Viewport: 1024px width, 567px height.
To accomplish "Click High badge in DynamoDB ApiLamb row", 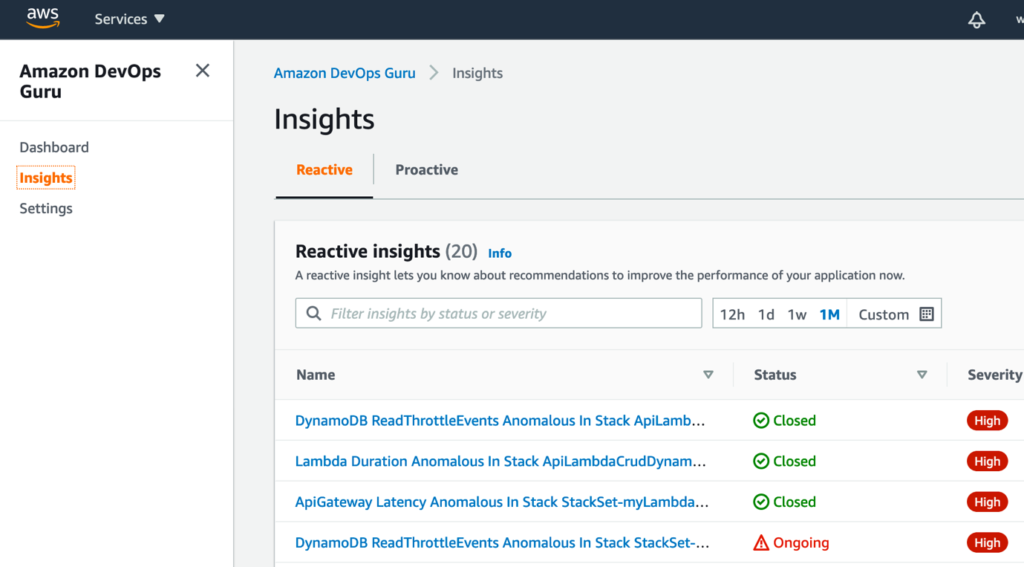I will [x=987, y=421].
